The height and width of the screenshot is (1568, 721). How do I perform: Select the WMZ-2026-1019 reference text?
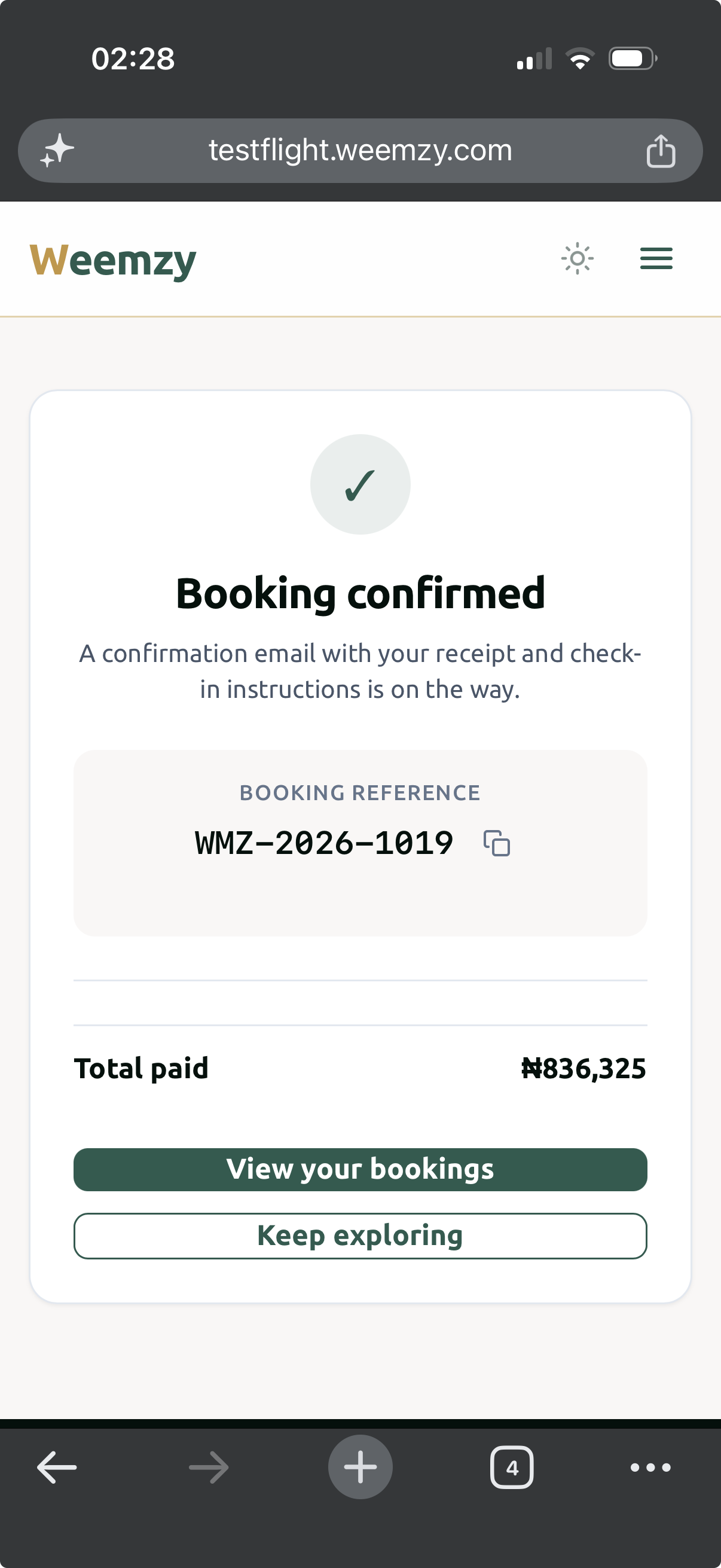[x=323, y=843]
